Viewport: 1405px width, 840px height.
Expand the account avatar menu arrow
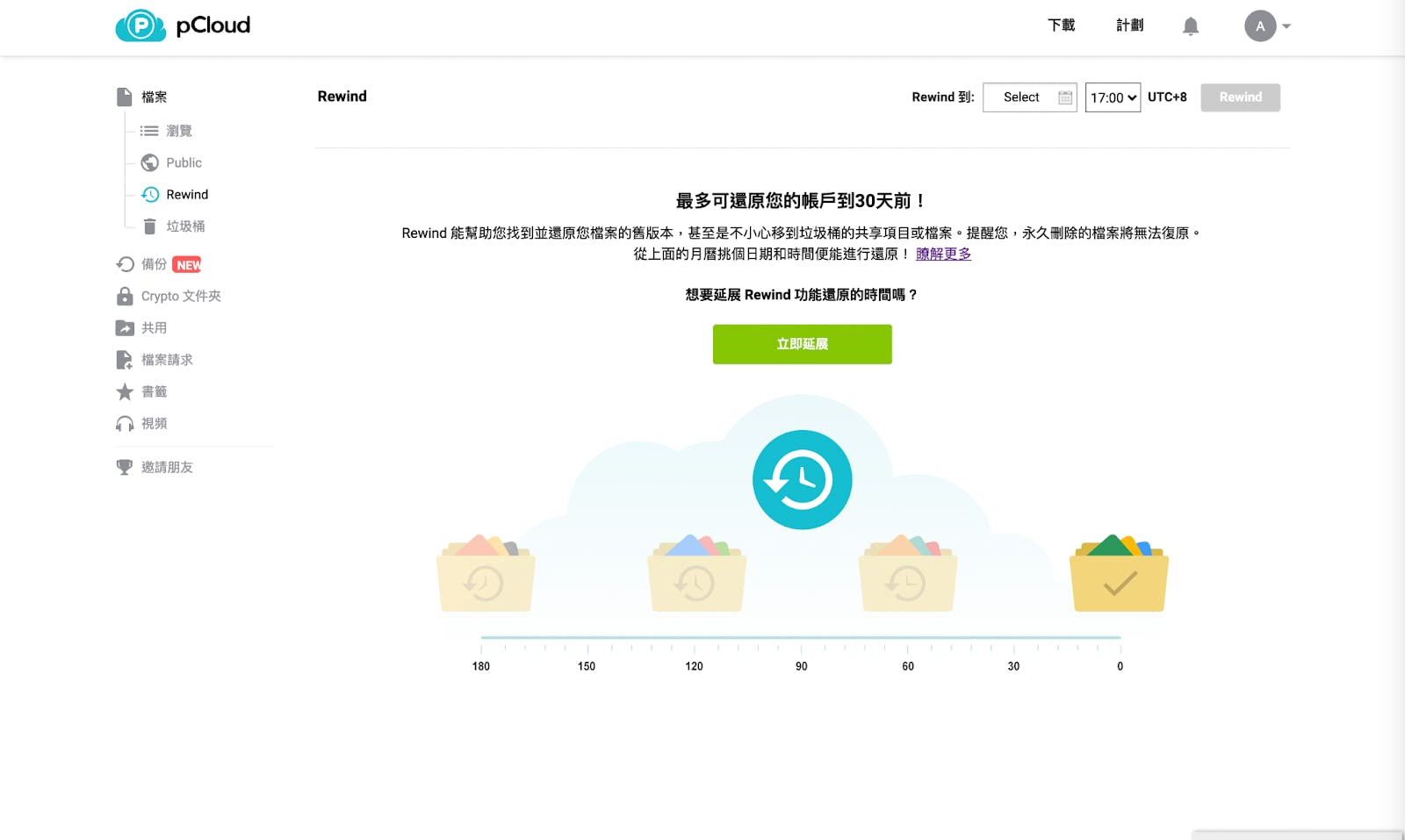(1286, 26)
